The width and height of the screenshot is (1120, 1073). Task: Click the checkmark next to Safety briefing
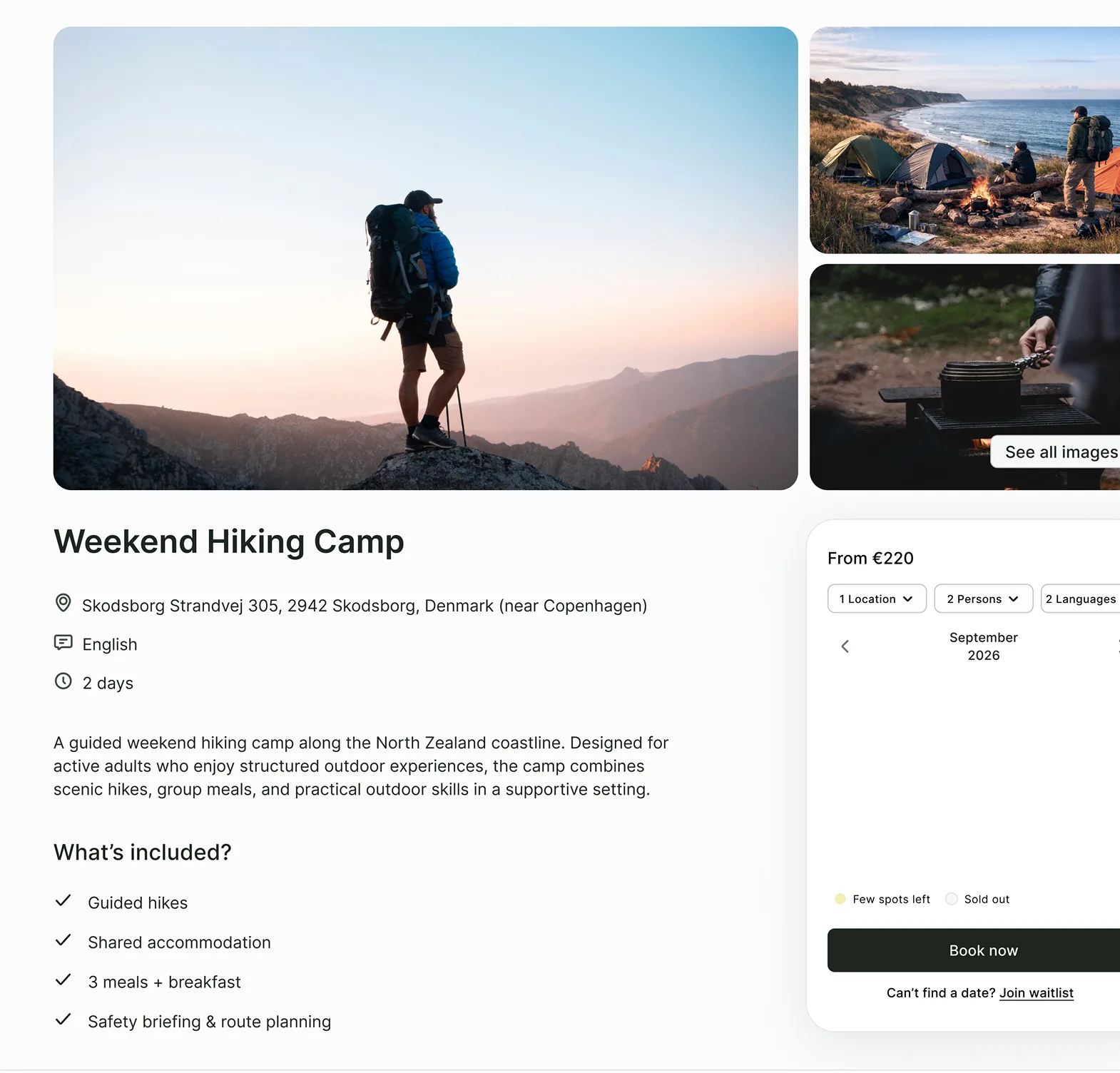pyautogui.click(x=63, y=1019)
